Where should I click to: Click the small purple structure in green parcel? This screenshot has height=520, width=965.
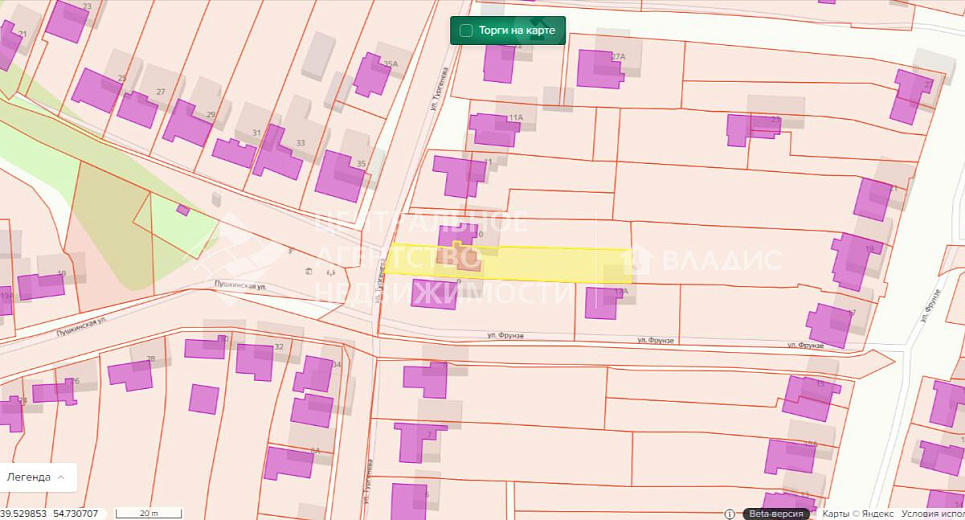183,210
